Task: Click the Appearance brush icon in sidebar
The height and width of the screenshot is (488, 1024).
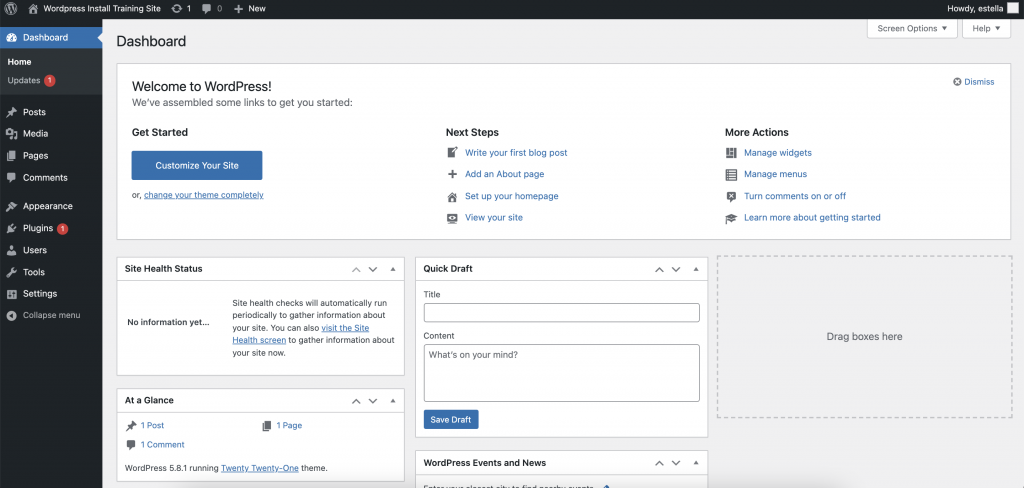Action: tap(11, 206)
